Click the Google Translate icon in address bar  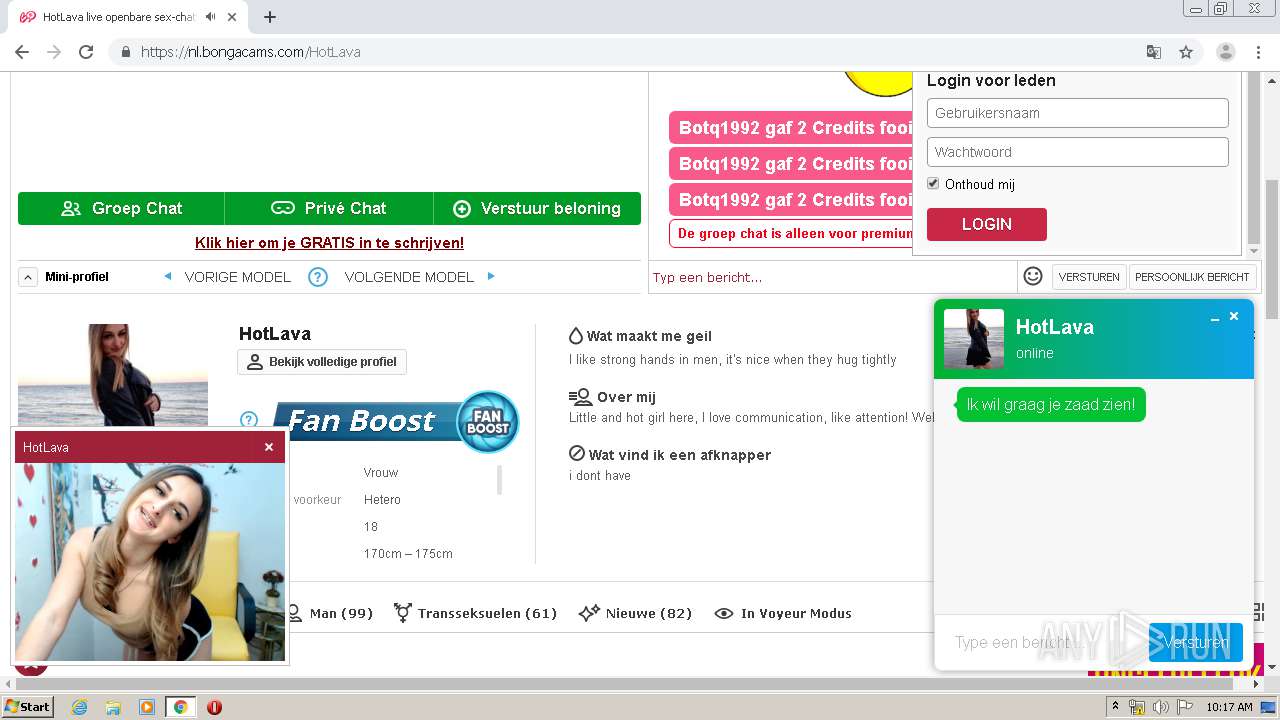point(1154,52)
